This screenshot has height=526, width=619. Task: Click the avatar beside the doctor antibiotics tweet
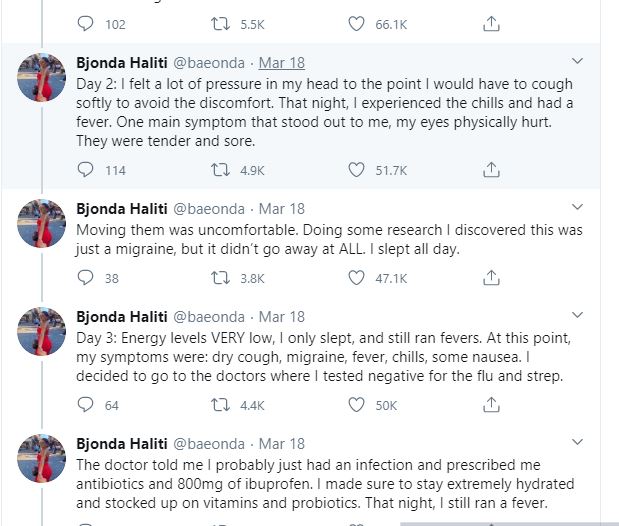[41, 458]
